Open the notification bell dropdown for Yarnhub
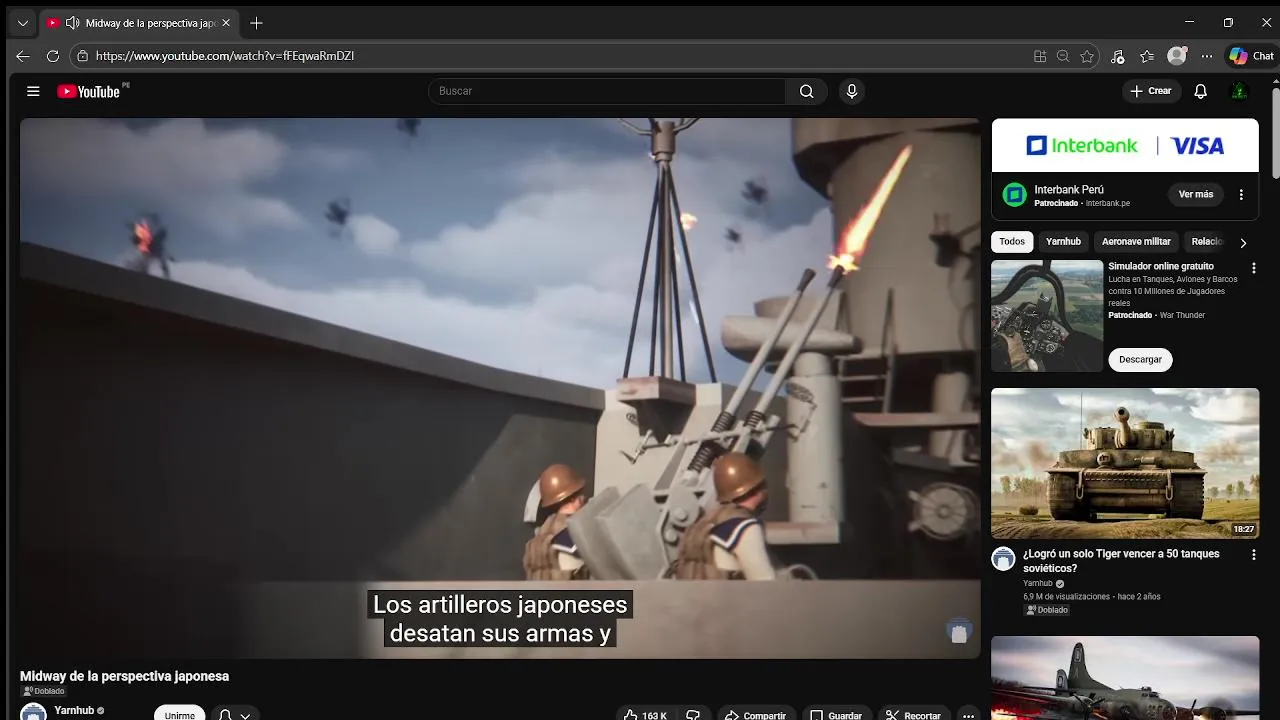The image size is (1280, 720). pyautogui.click(x=236, y=714)
